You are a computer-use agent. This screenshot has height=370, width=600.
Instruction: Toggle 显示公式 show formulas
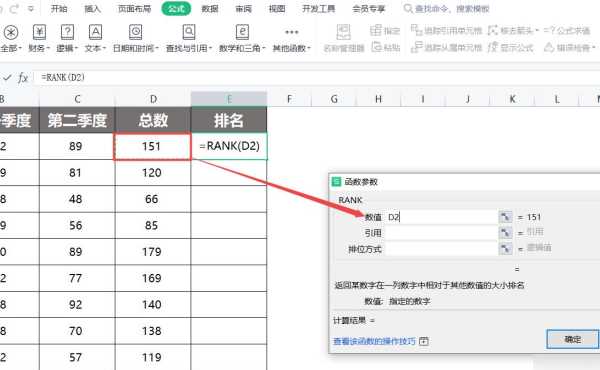pyautogui.click(x=511, y=47)
